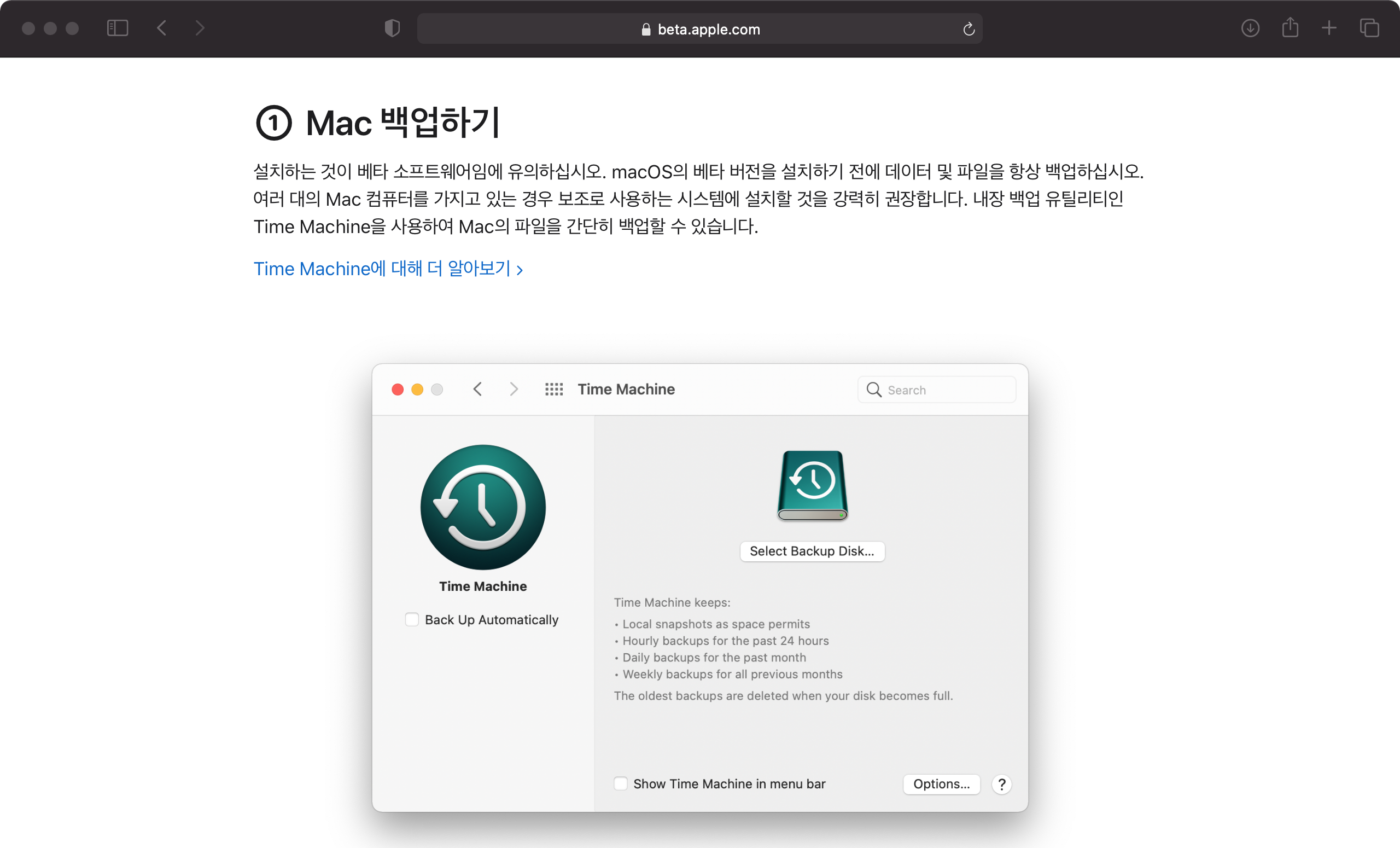Open a new tab with plus icon
Viewport: 1400px width, 848px height.
coord(1329,28)
